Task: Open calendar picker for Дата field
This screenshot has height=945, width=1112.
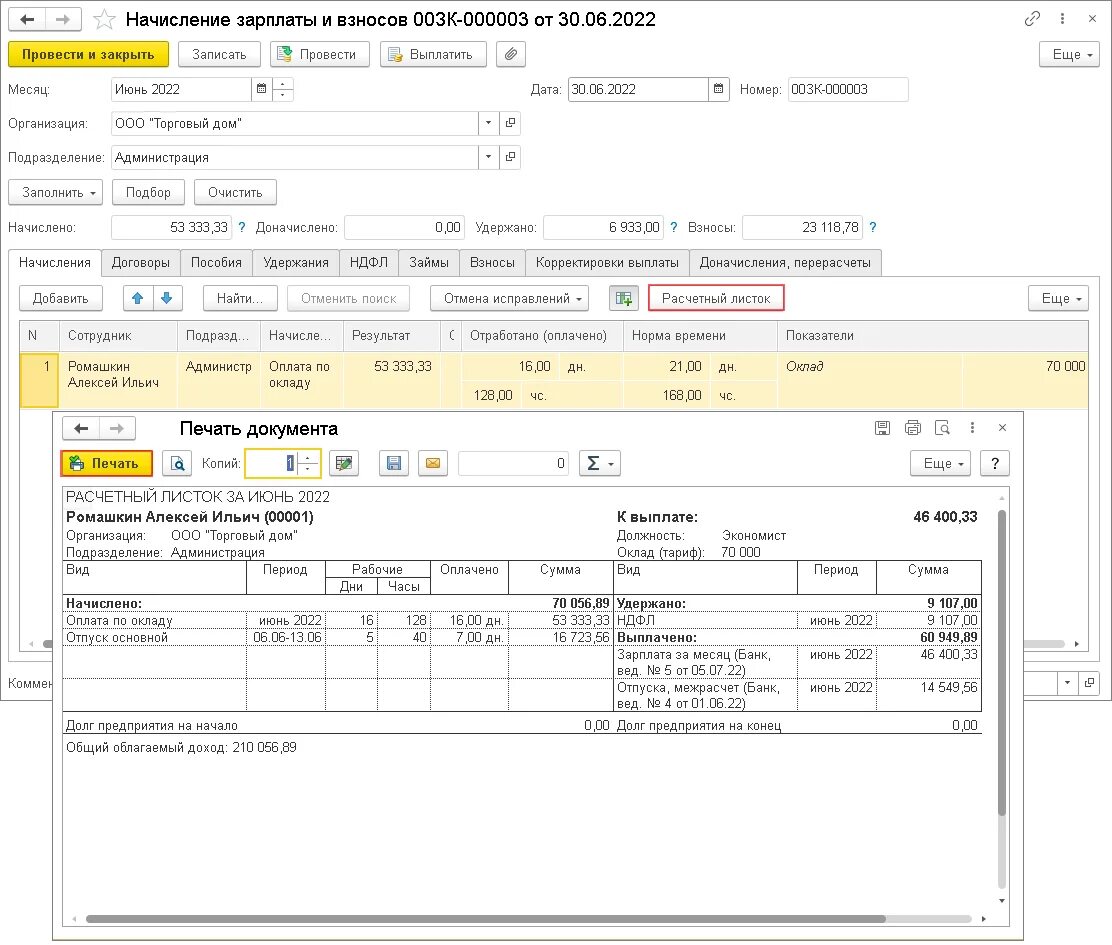Action: click(718, 89)
